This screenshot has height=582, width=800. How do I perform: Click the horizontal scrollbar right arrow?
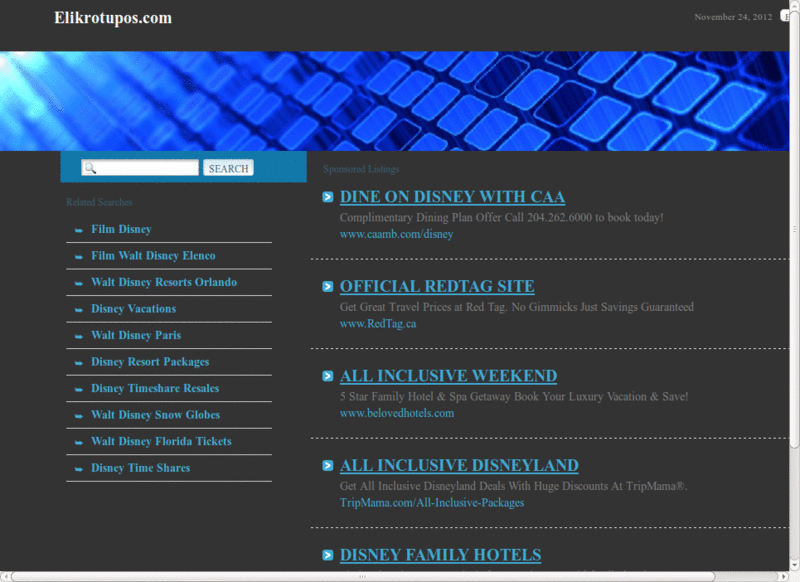[x=785, y=577]
